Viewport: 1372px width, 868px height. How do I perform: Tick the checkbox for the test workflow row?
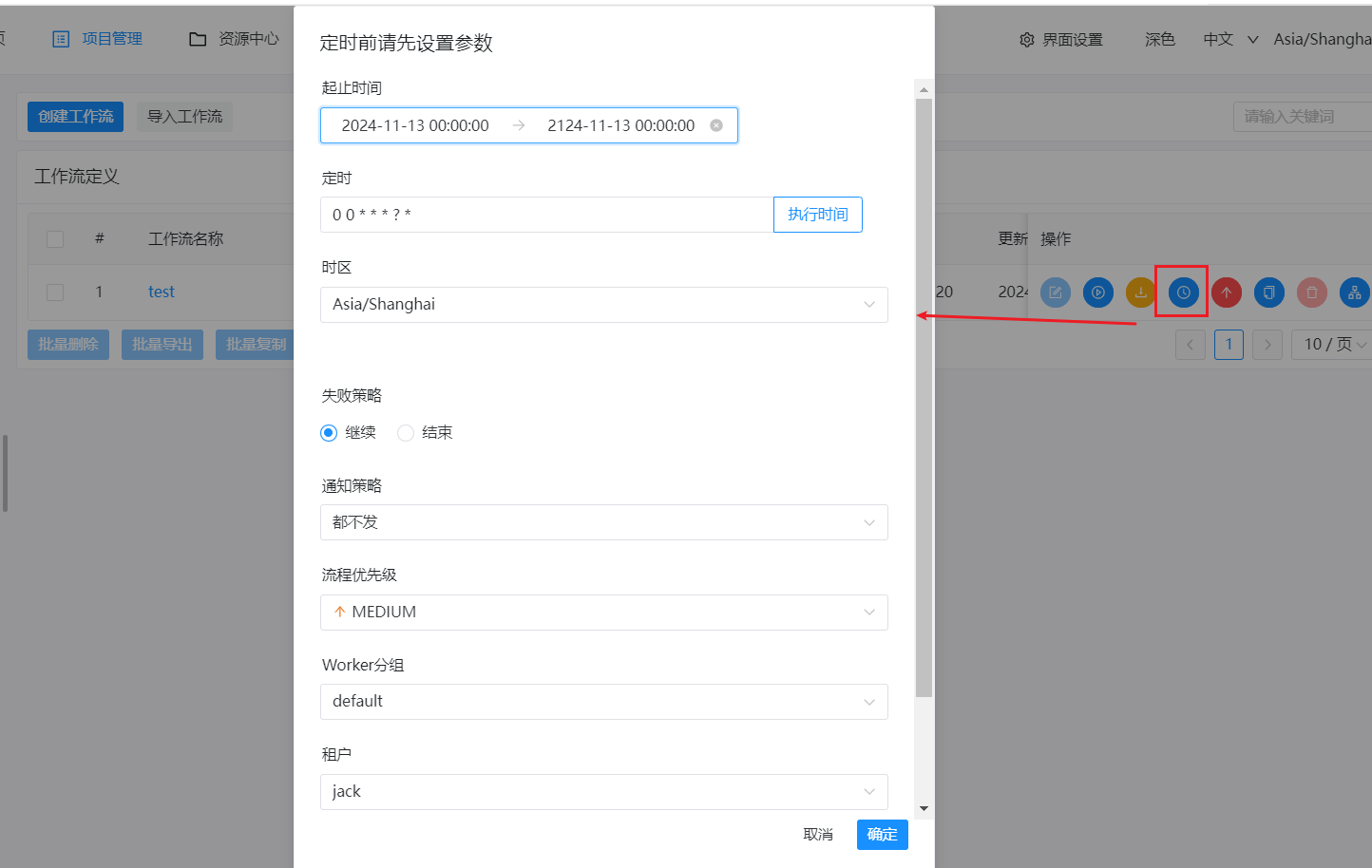click(55, 292)
